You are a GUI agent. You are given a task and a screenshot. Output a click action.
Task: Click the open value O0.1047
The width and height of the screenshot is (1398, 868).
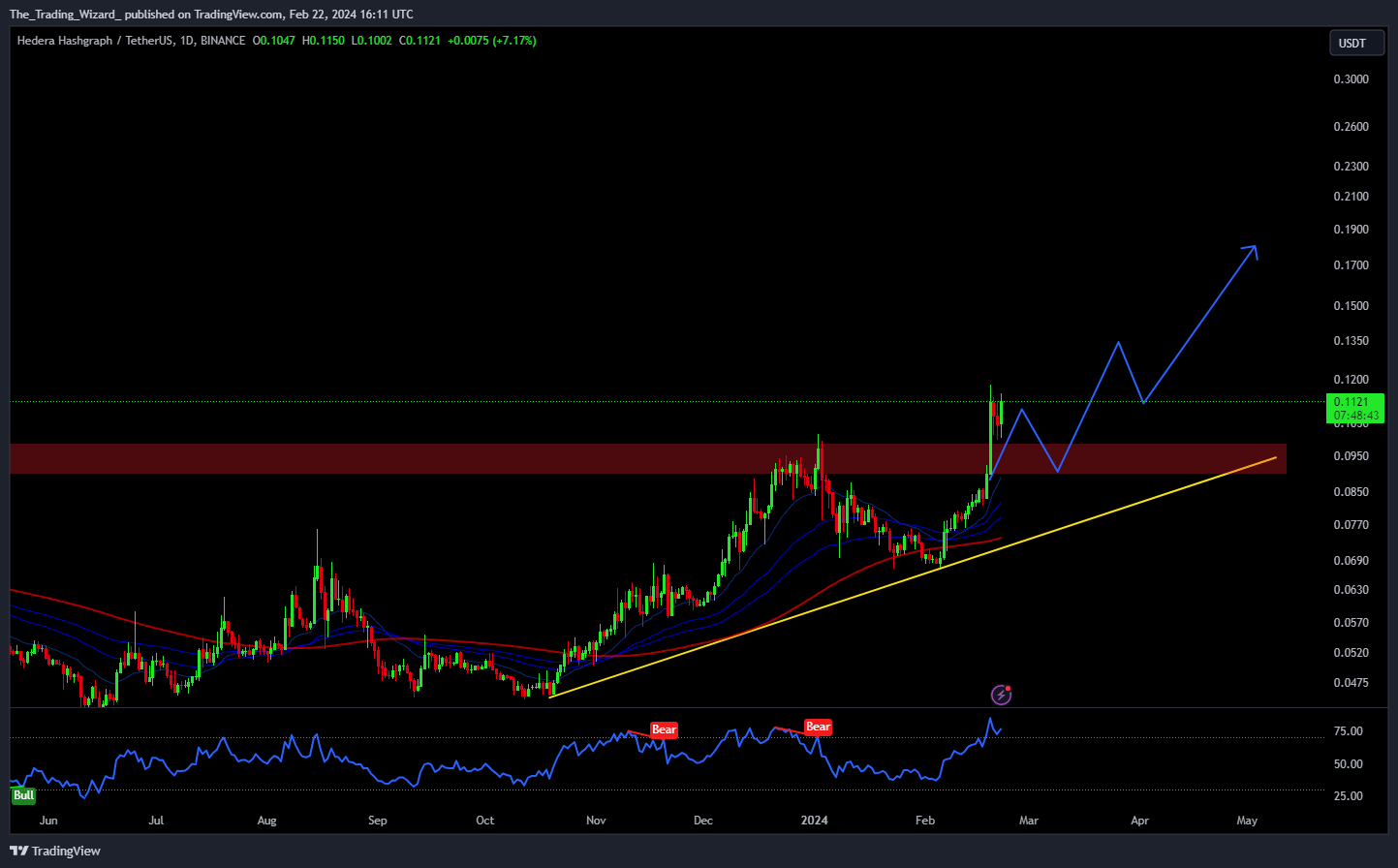coord(274,41)
